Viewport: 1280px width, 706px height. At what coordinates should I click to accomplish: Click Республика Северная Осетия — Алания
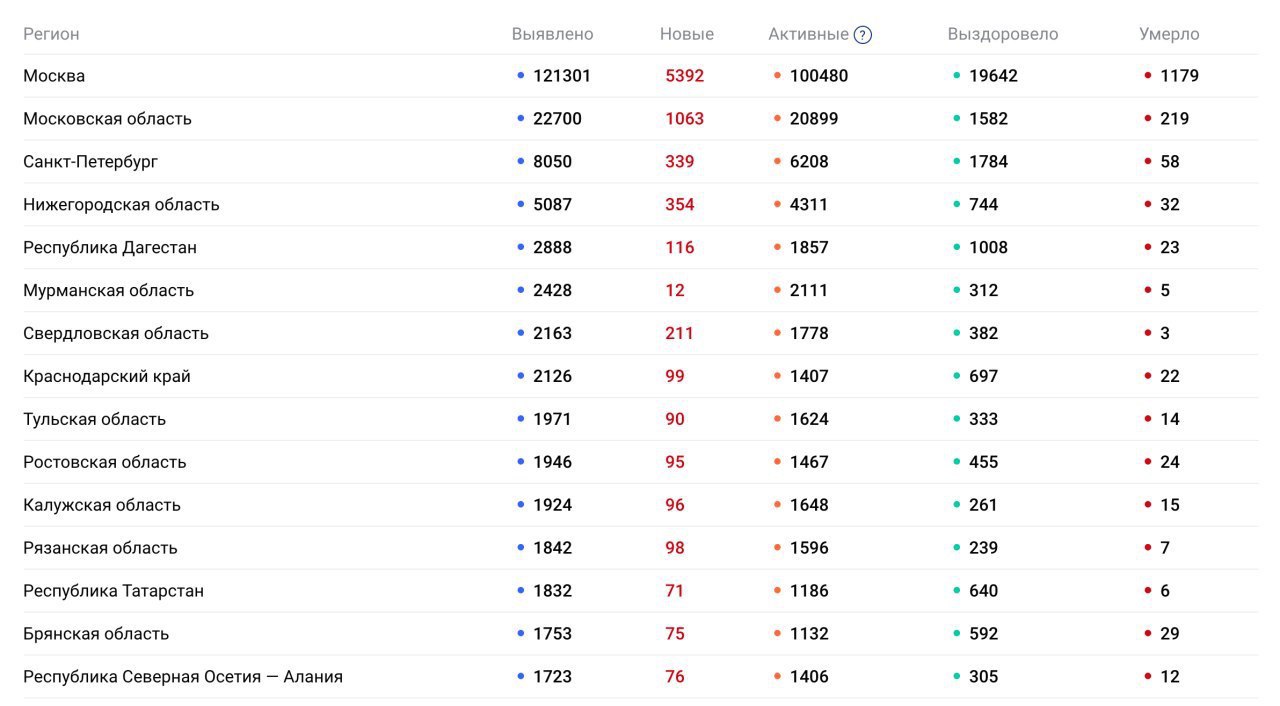pyautogui.click(x=183, y=677)
